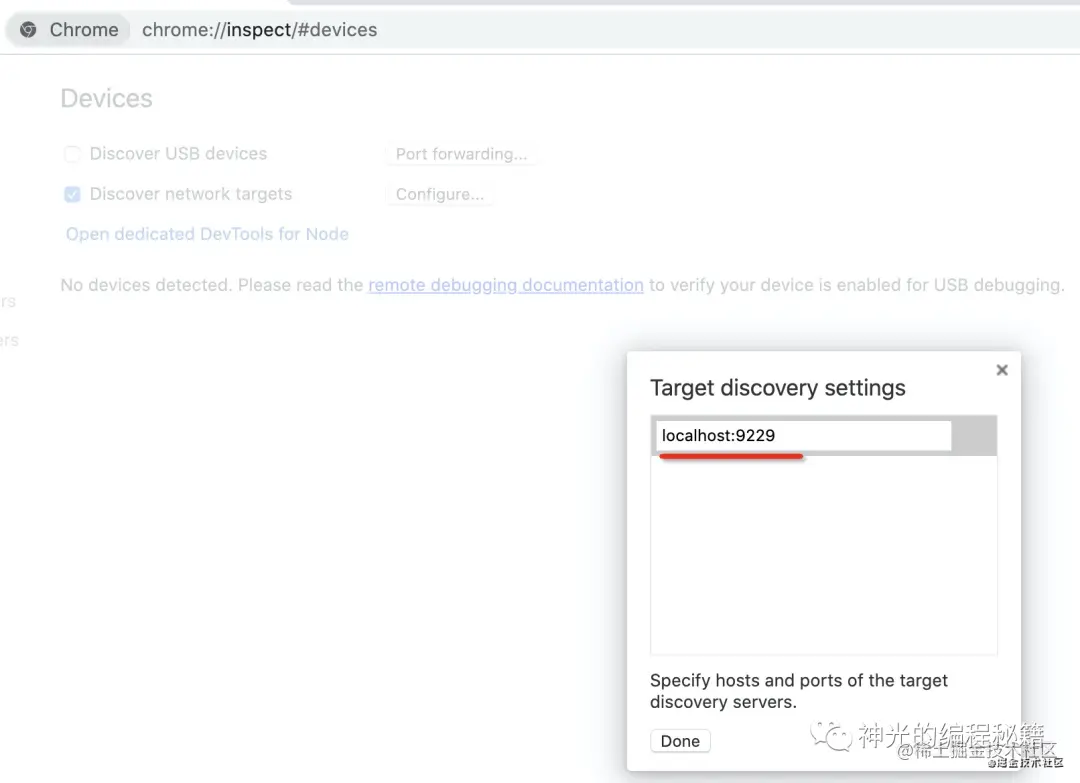Click the address bar URL chrome://inspect/#devices
The image size is (1080, 783).
click(260, 30)
